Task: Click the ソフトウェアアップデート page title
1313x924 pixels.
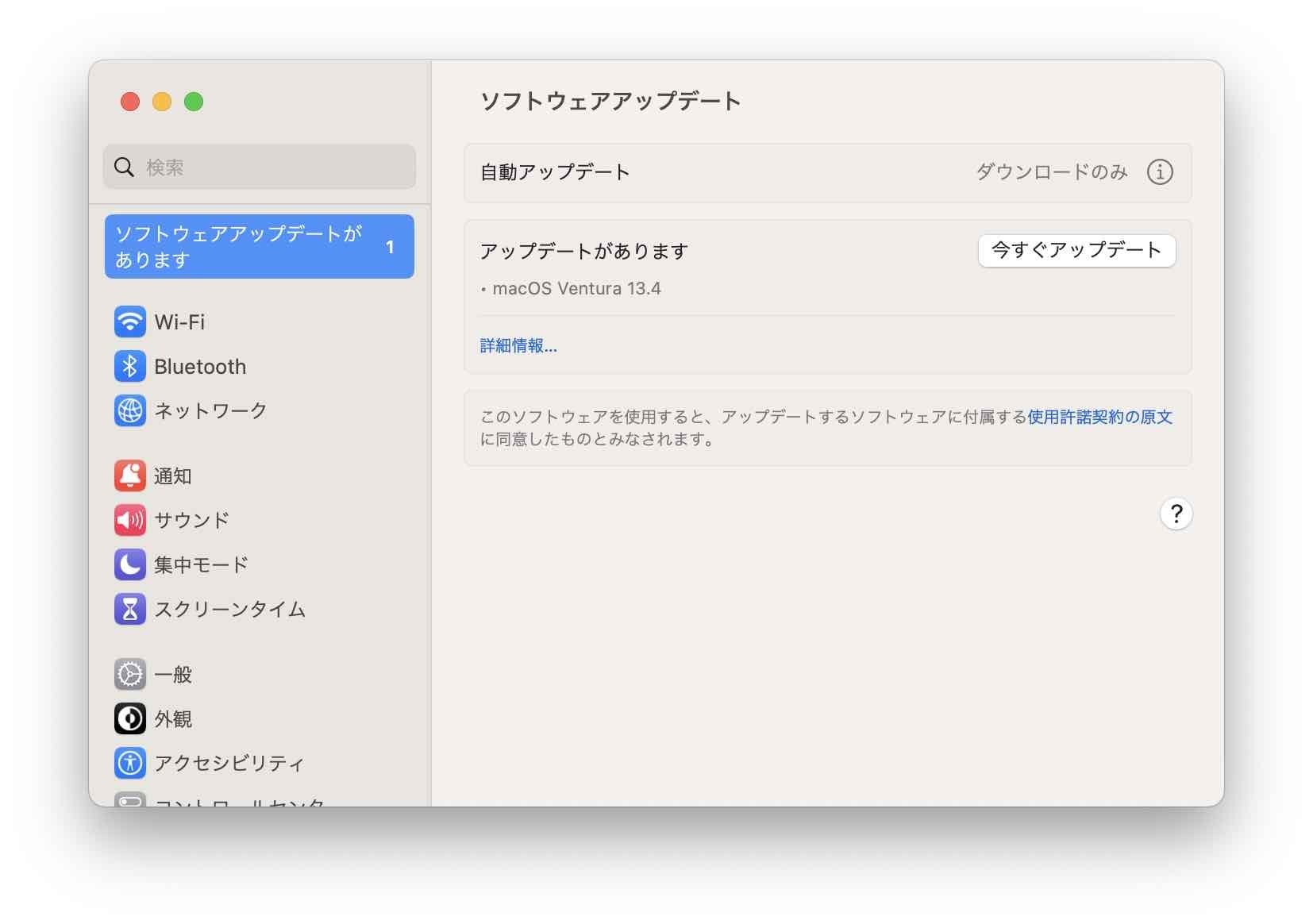Action: [x=610, y=102]
